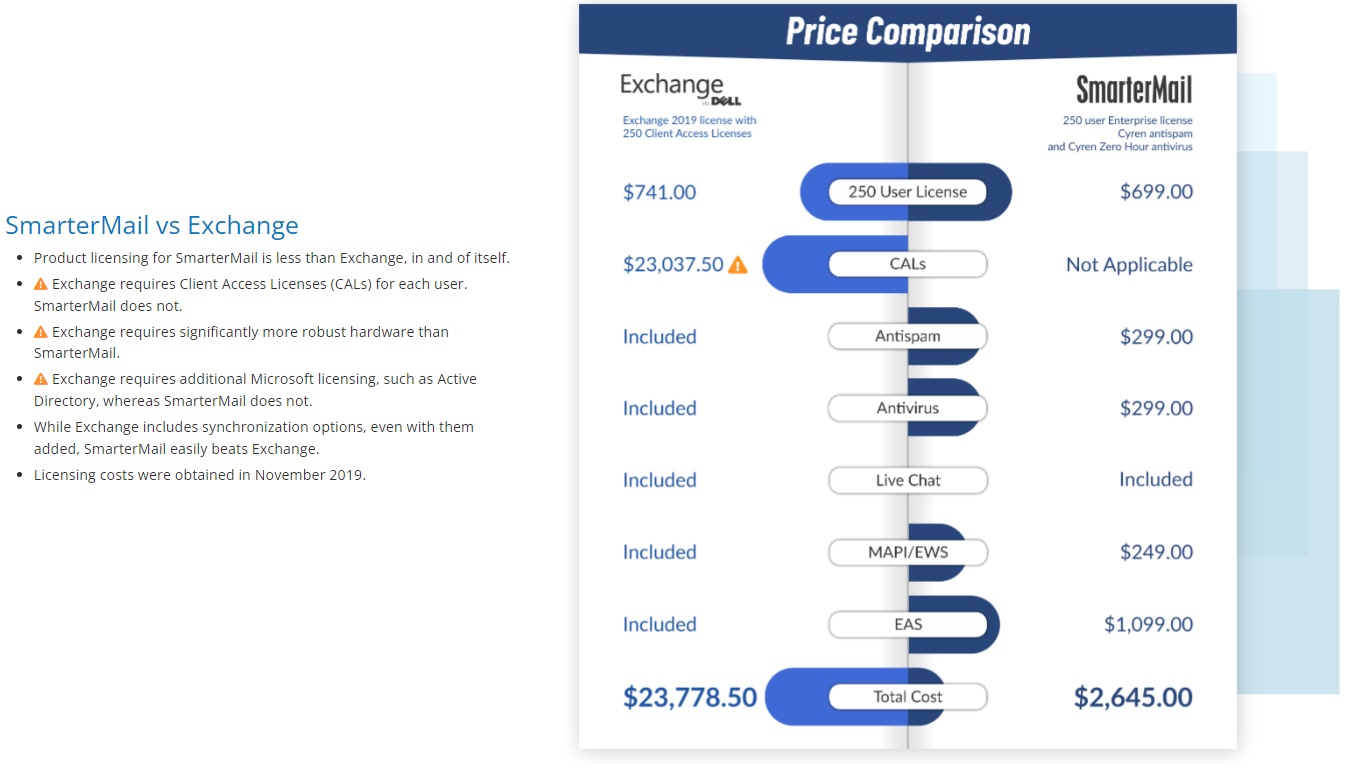Click the Antivirus row label
The width and height of the screenshot is (1346, 764).
[x=908, y=408]
